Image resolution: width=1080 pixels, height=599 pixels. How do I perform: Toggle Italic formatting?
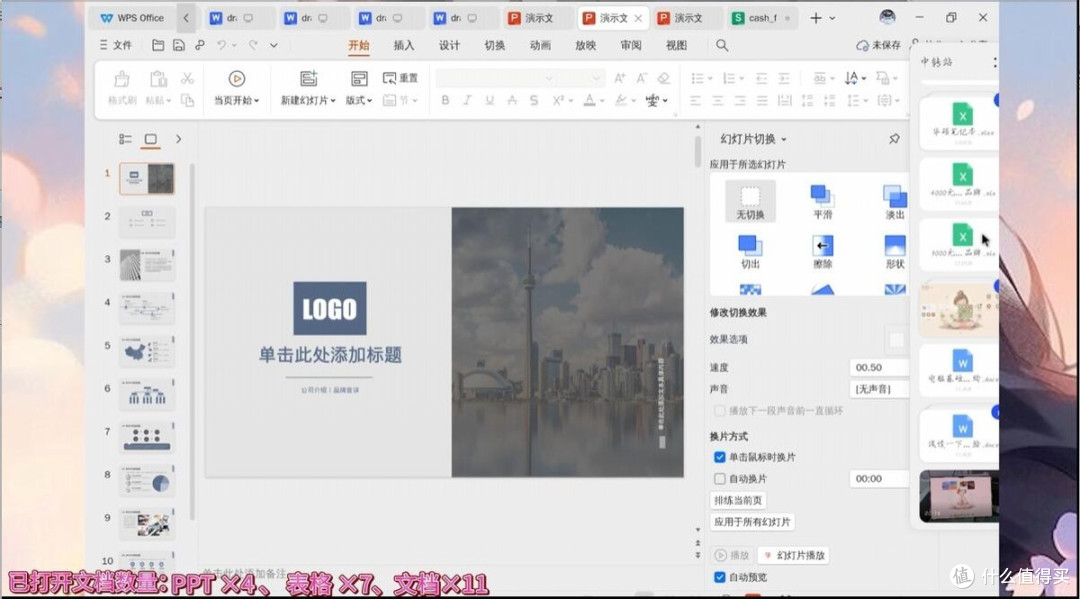[x=467, y=101]
